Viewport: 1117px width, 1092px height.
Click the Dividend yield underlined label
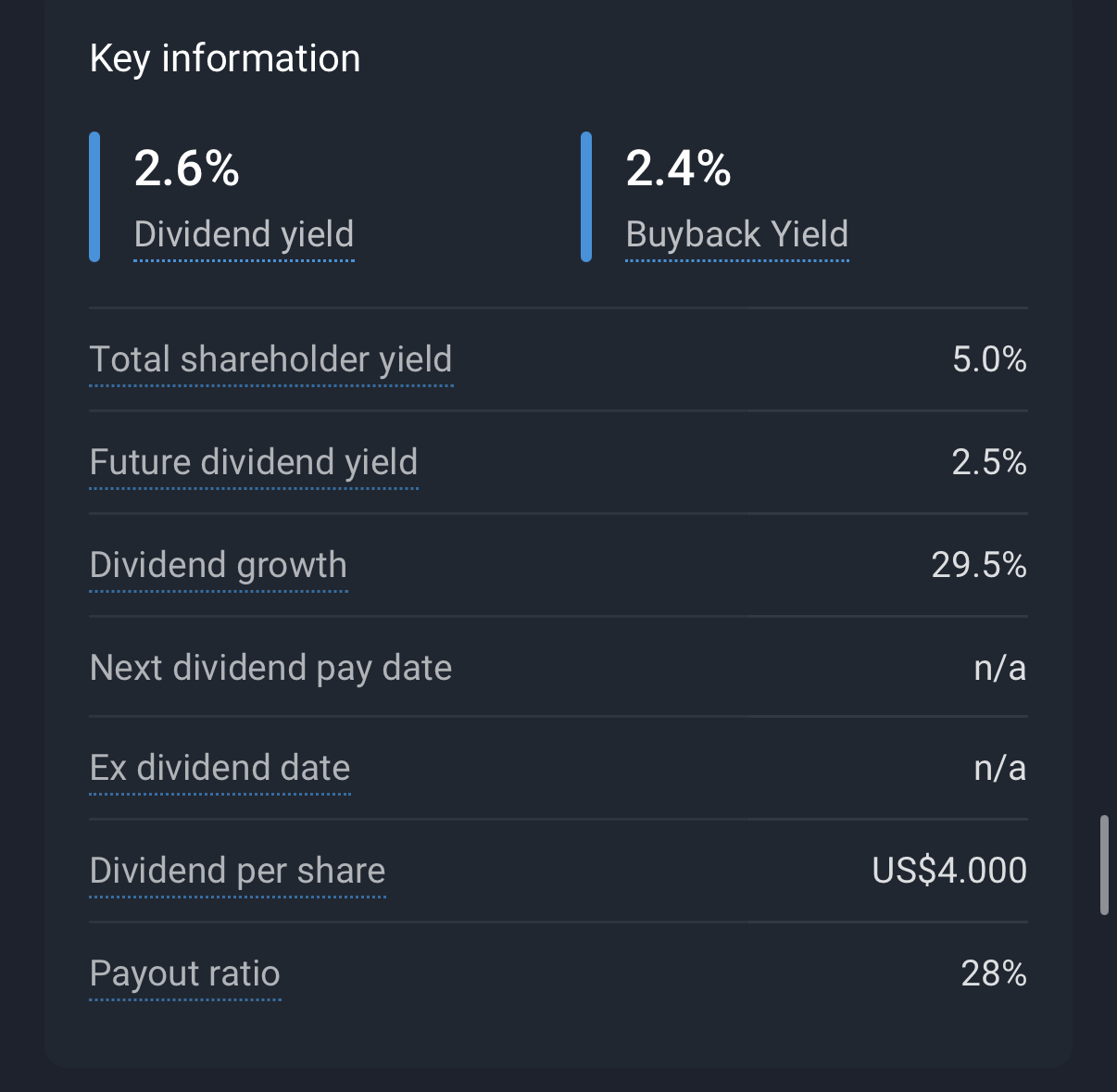[x=244, y=234]
